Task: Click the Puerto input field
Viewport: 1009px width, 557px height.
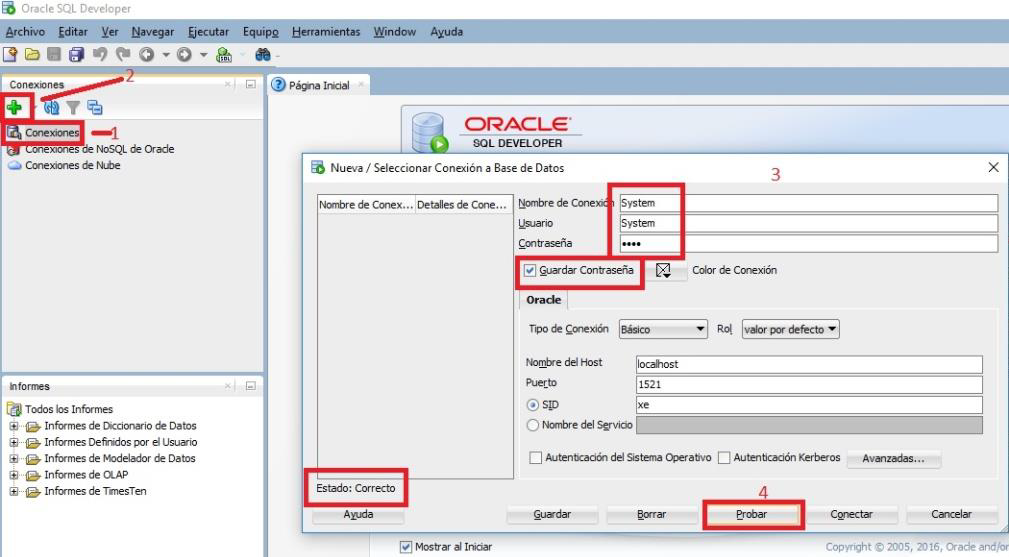Action: tap(809, 385)
